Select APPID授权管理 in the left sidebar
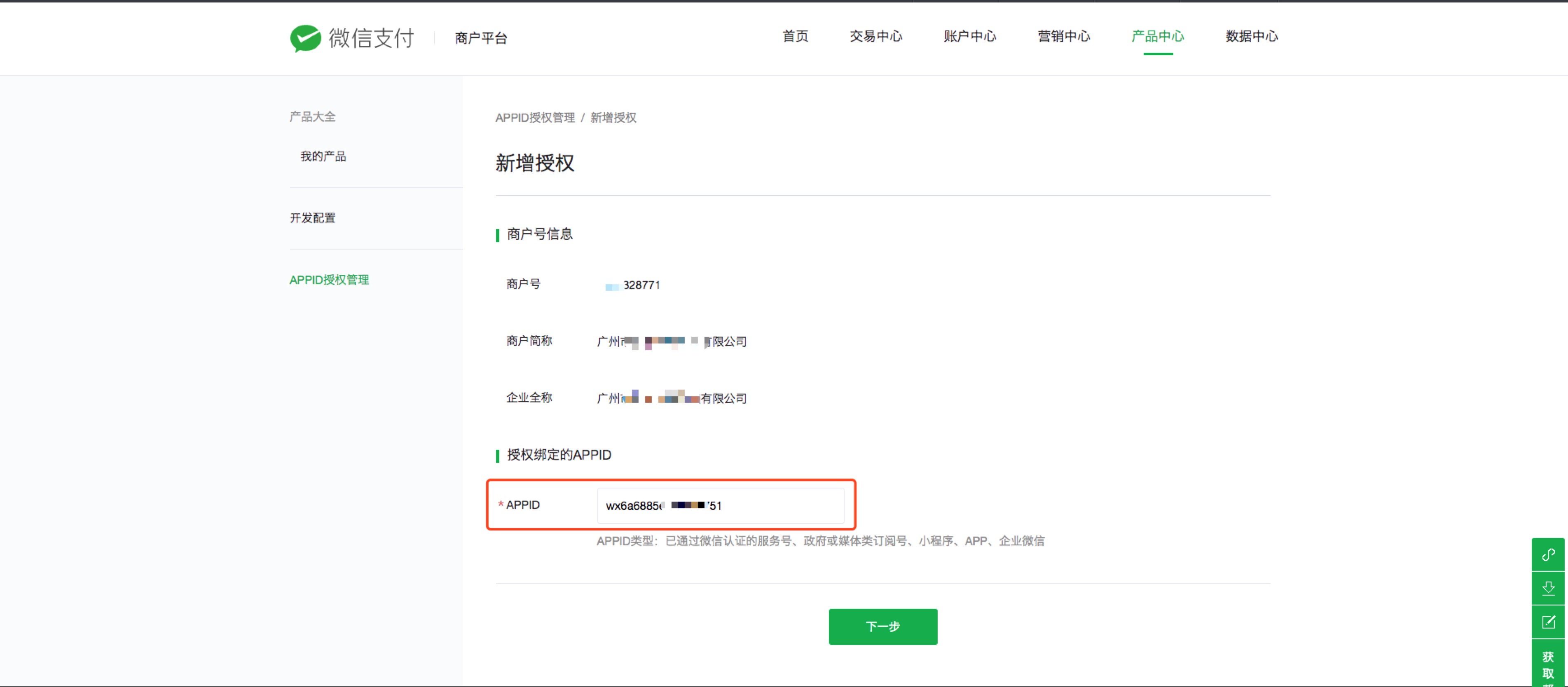 (x=329, y=280)
